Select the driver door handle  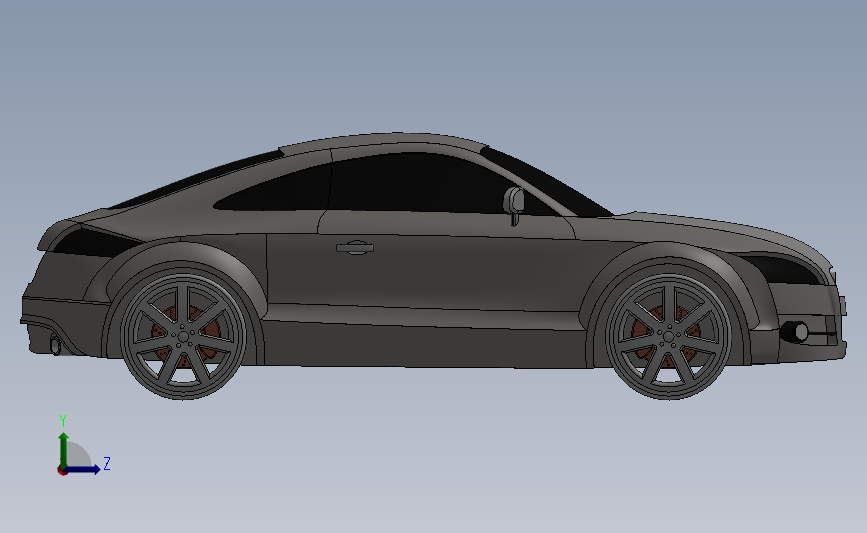click(355, 247)
